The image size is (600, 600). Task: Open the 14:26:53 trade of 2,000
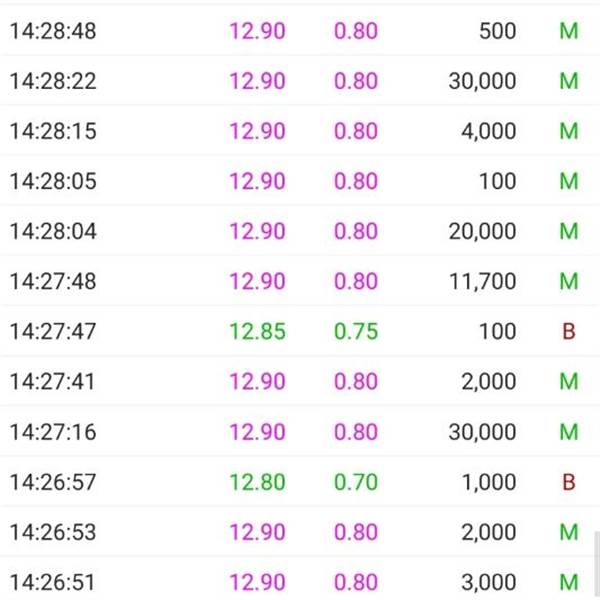pyautogui.click(x=300, y=532)
